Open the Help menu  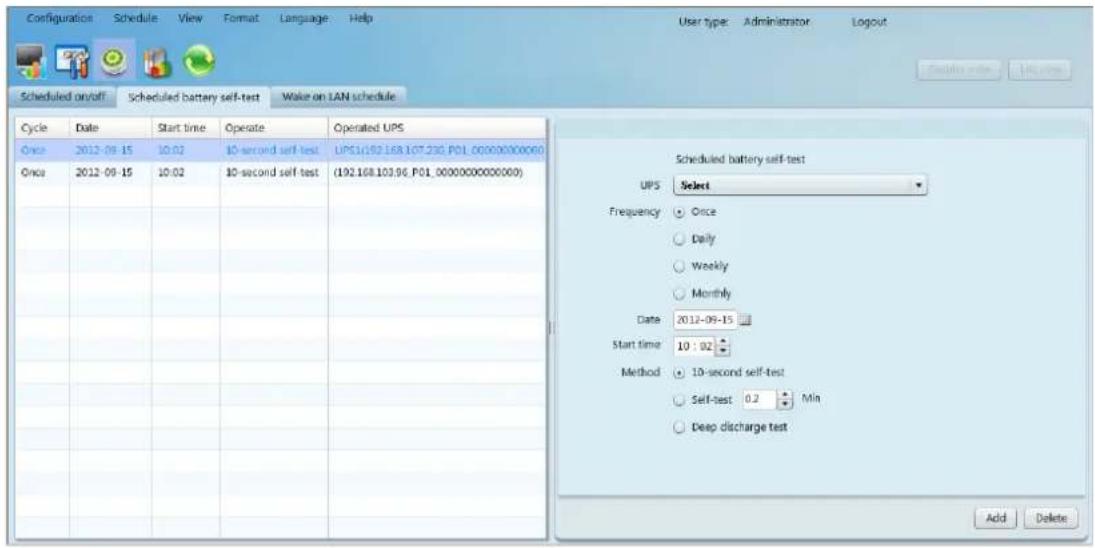coord(361,18)
